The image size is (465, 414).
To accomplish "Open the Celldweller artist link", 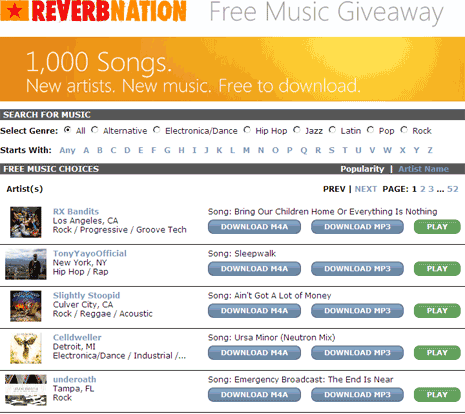I will point(77,337).
